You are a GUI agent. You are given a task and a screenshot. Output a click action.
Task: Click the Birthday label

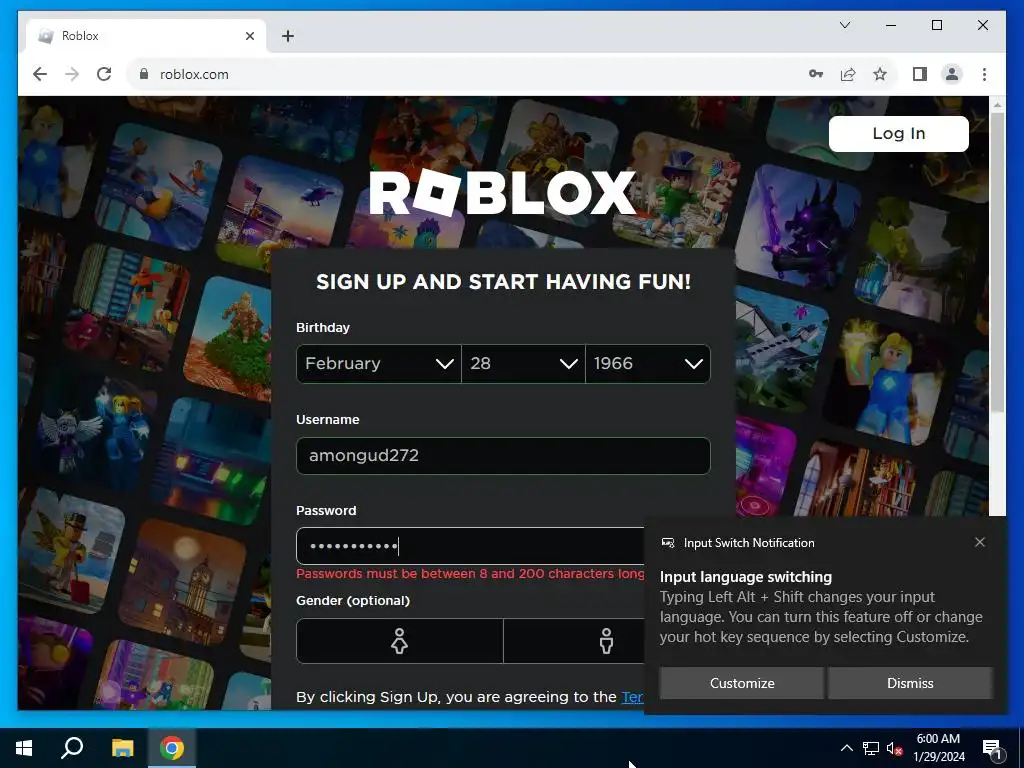(323, 327)
